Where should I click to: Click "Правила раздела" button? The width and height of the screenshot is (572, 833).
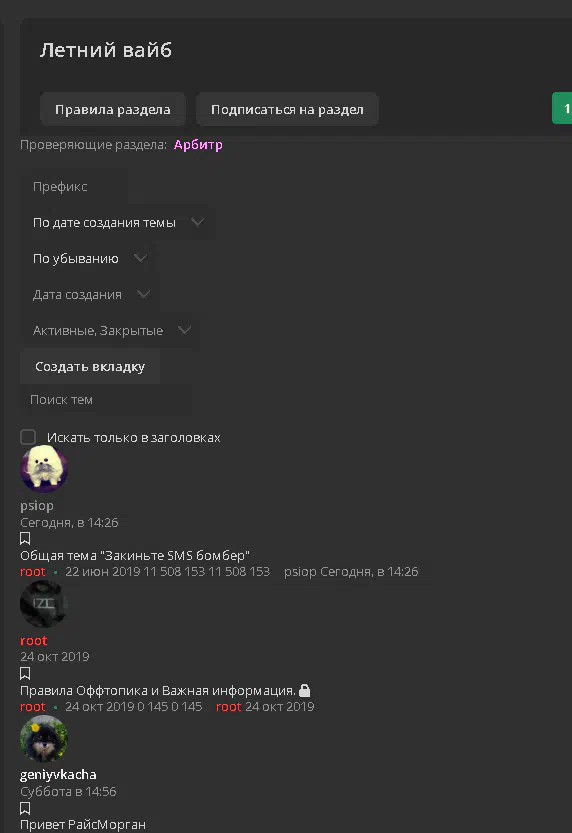pos(113,109)
